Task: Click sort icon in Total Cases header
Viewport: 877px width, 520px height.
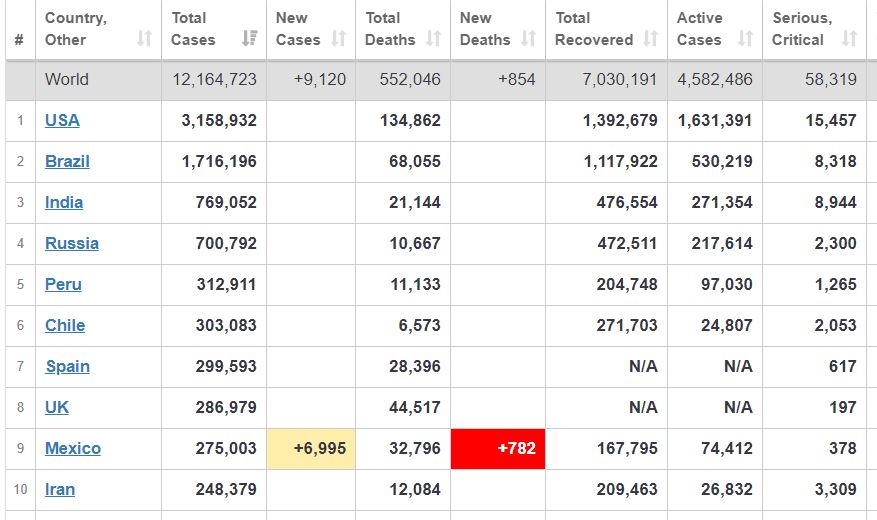Action: coord(249,39)
